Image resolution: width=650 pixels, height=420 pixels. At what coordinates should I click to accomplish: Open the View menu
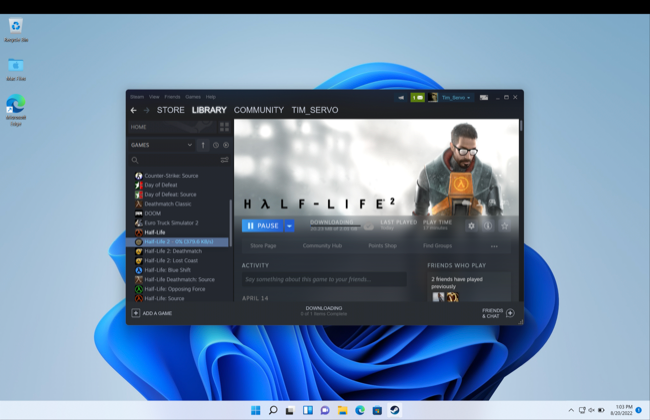click(154, 97)
